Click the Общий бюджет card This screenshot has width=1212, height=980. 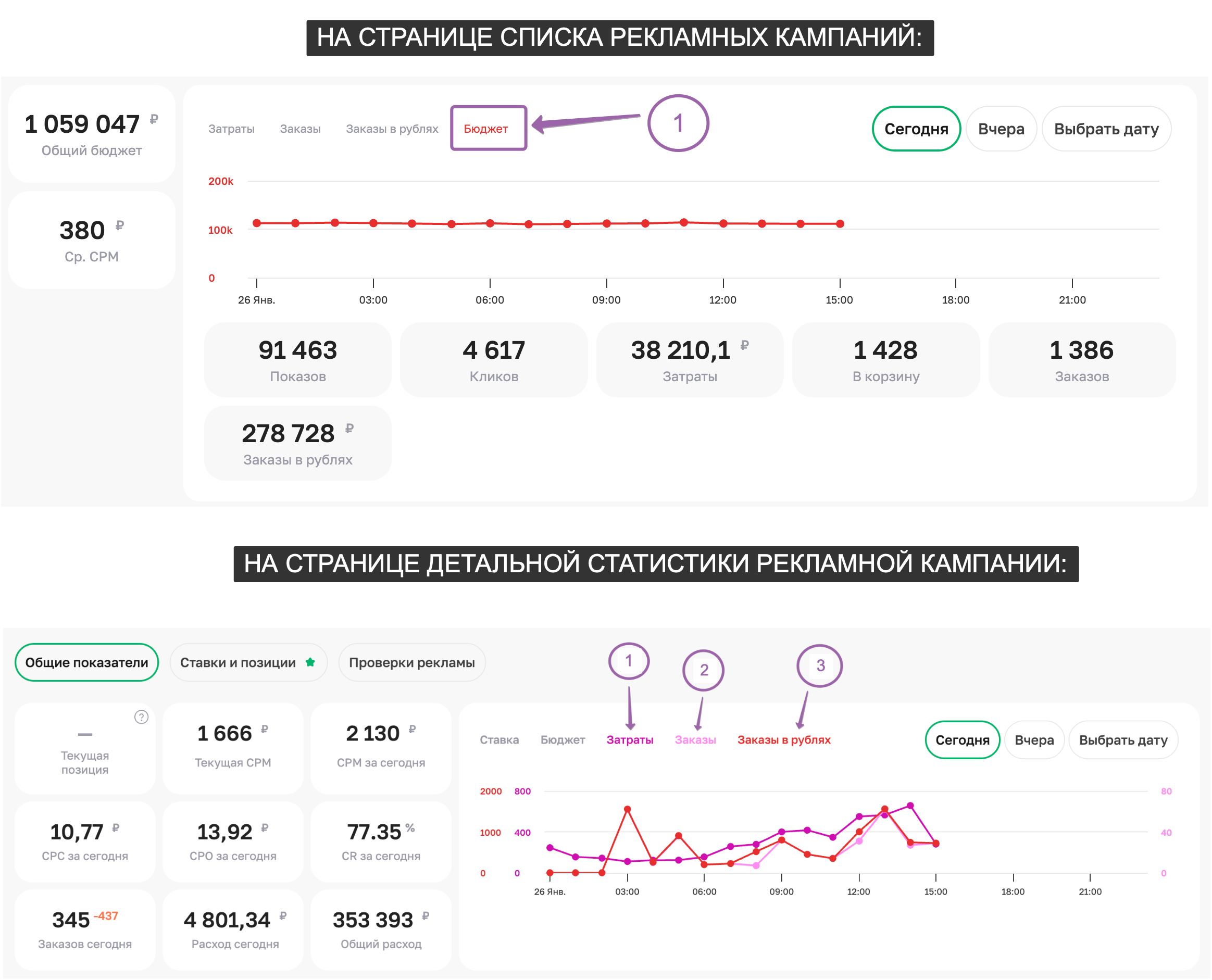pos(92,134)
